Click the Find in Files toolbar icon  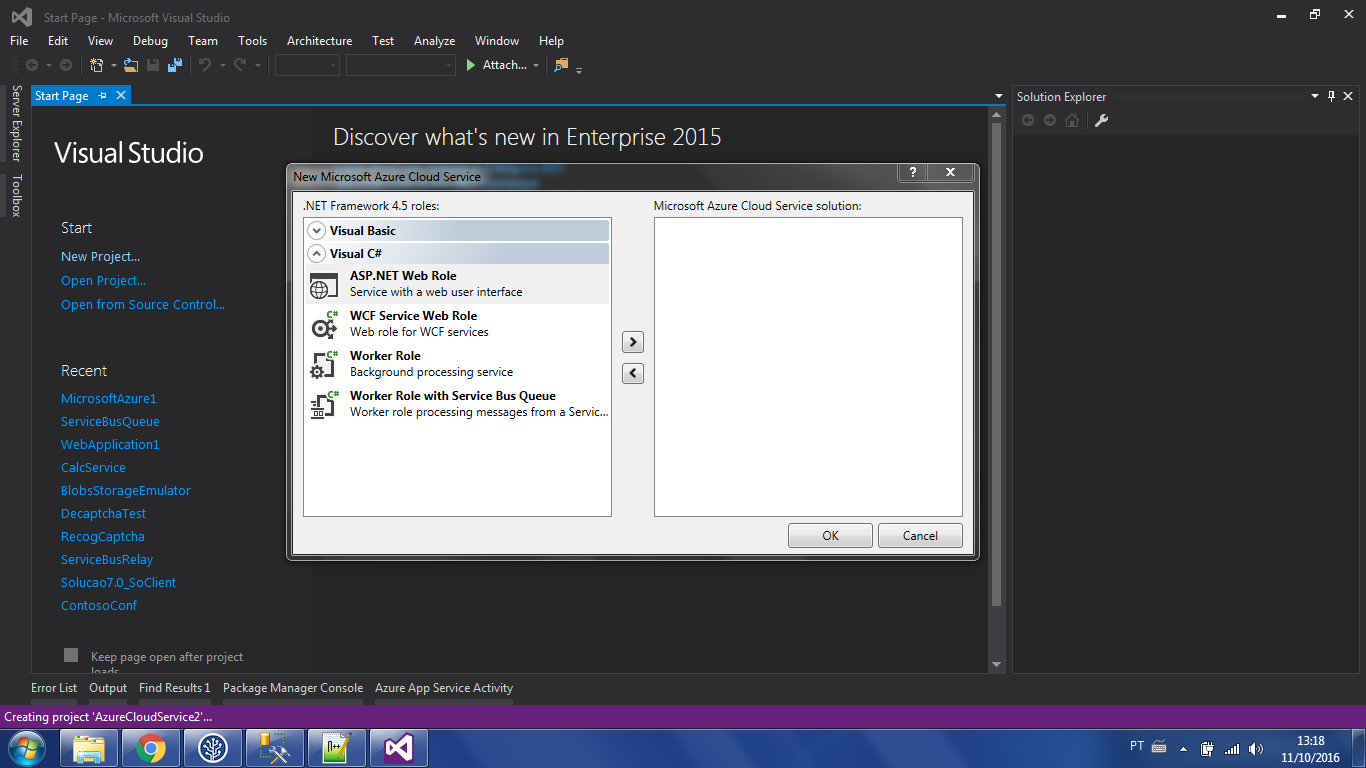point(561,65)
